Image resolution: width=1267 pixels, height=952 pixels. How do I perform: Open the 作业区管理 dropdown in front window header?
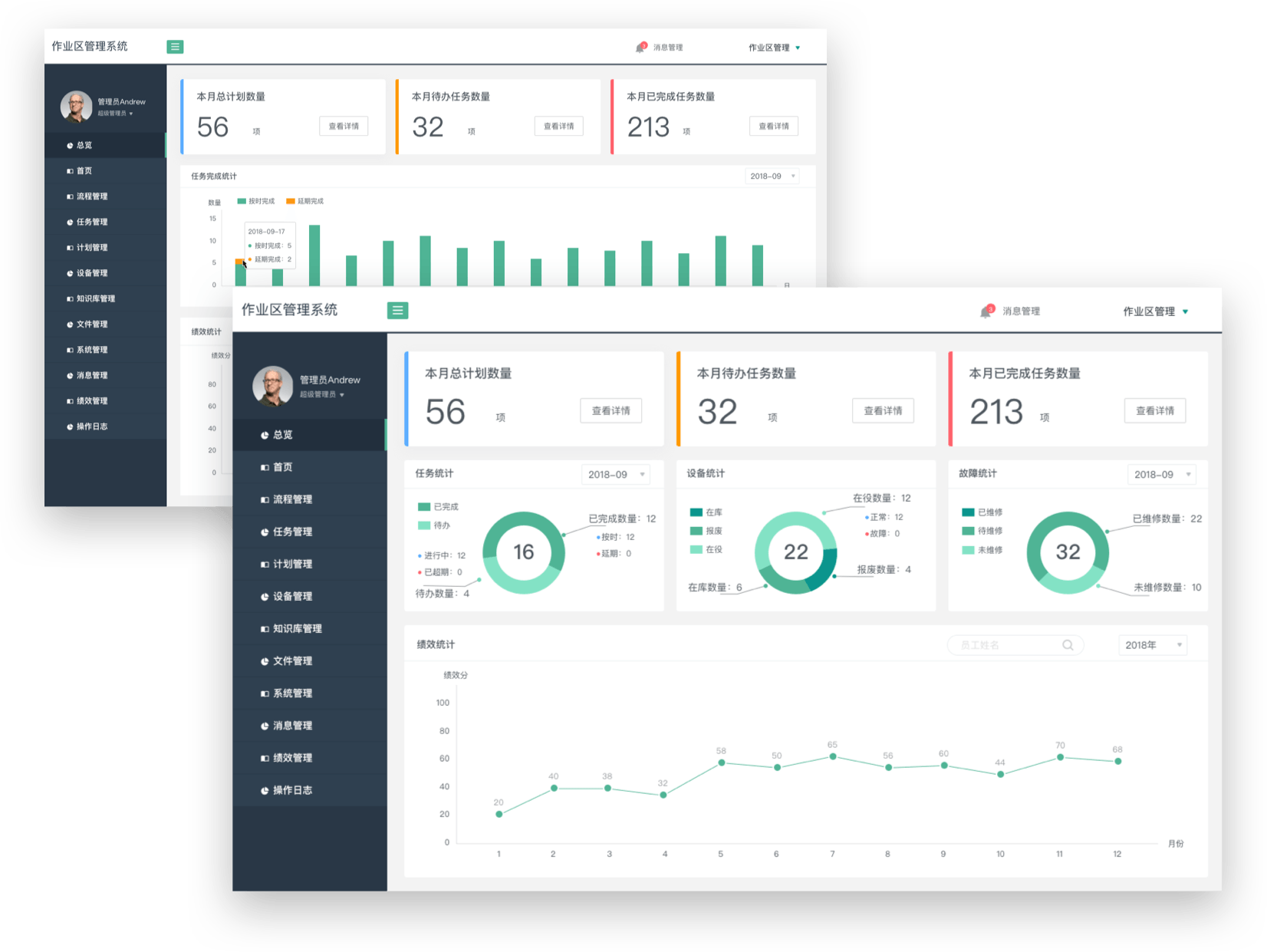tap(1155, 311)
